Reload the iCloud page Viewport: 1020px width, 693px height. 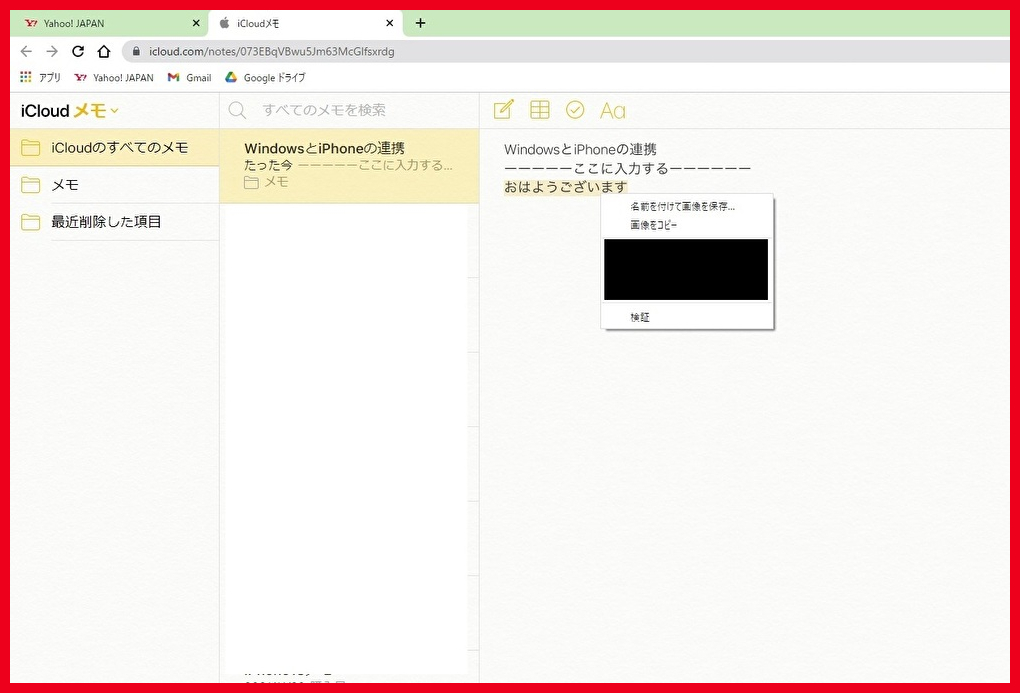(78, 51)
